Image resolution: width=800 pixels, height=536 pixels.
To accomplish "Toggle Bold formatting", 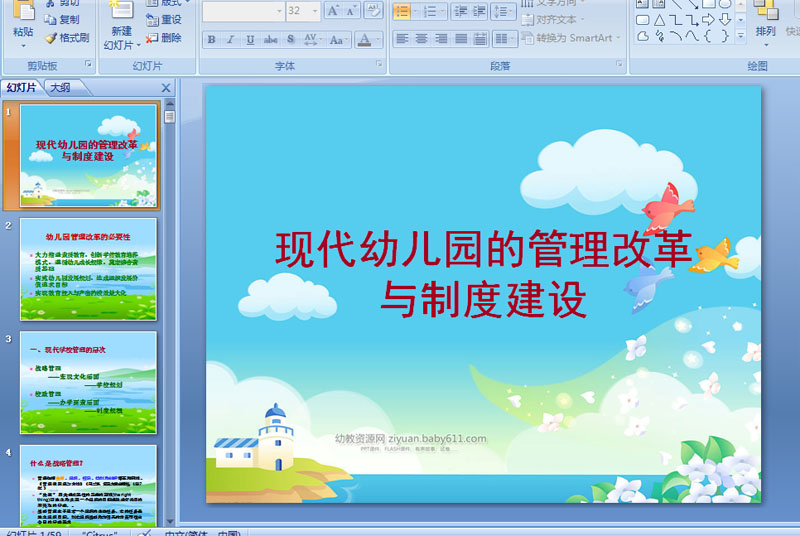I will tap(212, 39).
